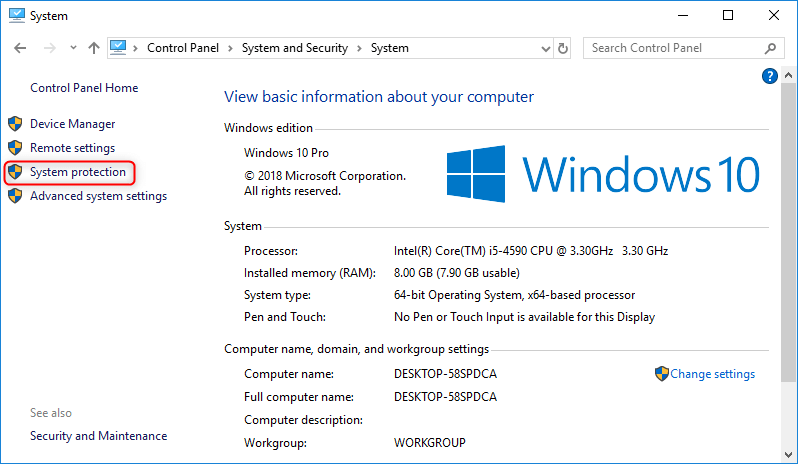The image size is (798, 464).
Task: Click the System window title bar icon
Action: (16, 15)
